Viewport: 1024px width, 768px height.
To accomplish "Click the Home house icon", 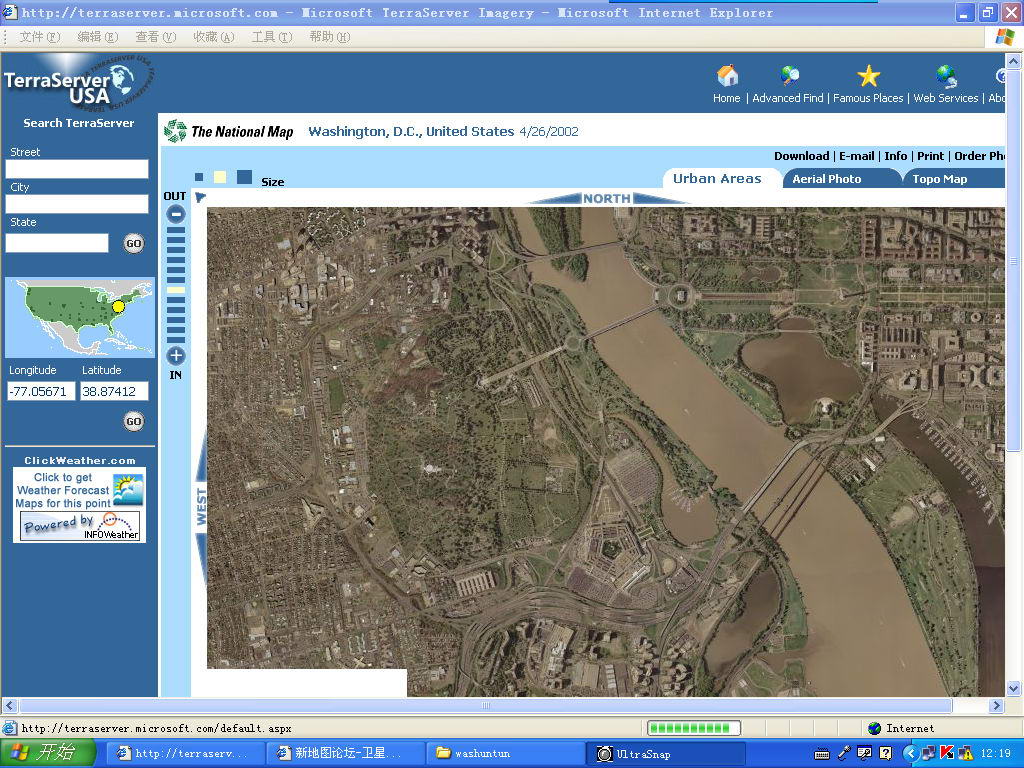I will tap(728, 76).
